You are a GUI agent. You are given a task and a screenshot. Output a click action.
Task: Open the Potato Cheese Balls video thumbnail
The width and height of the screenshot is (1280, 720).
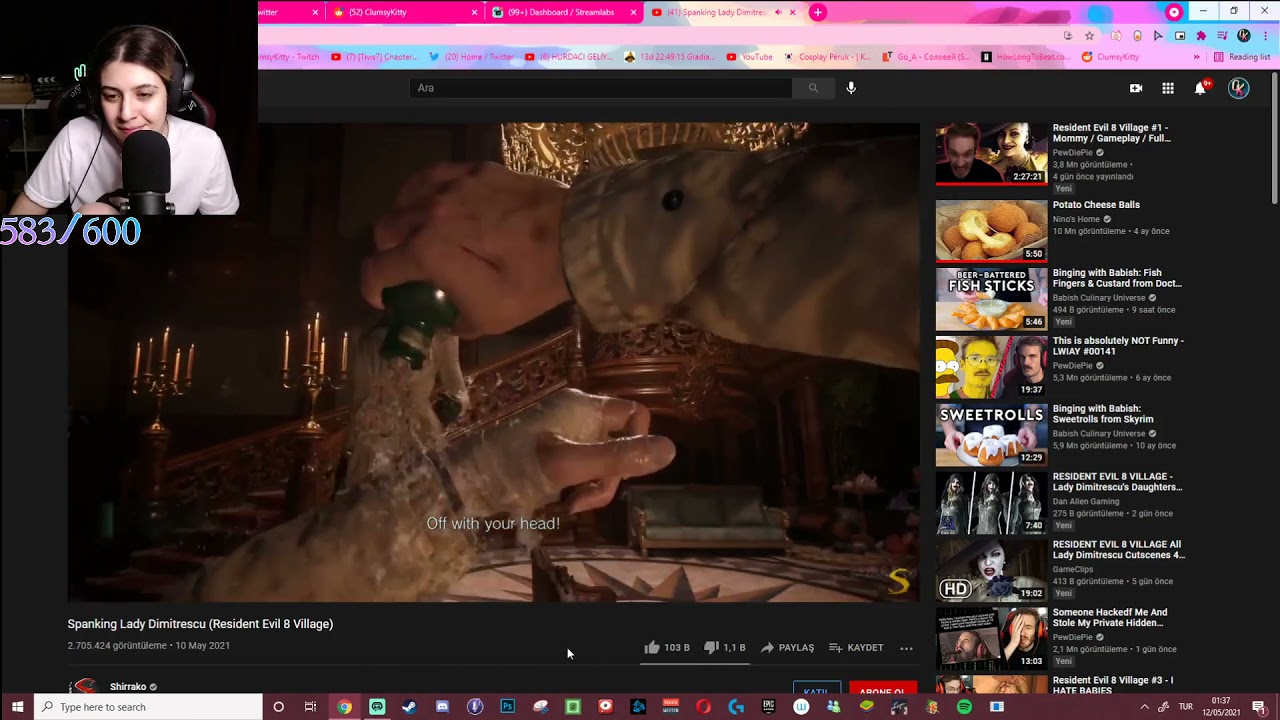coord(991,231)
